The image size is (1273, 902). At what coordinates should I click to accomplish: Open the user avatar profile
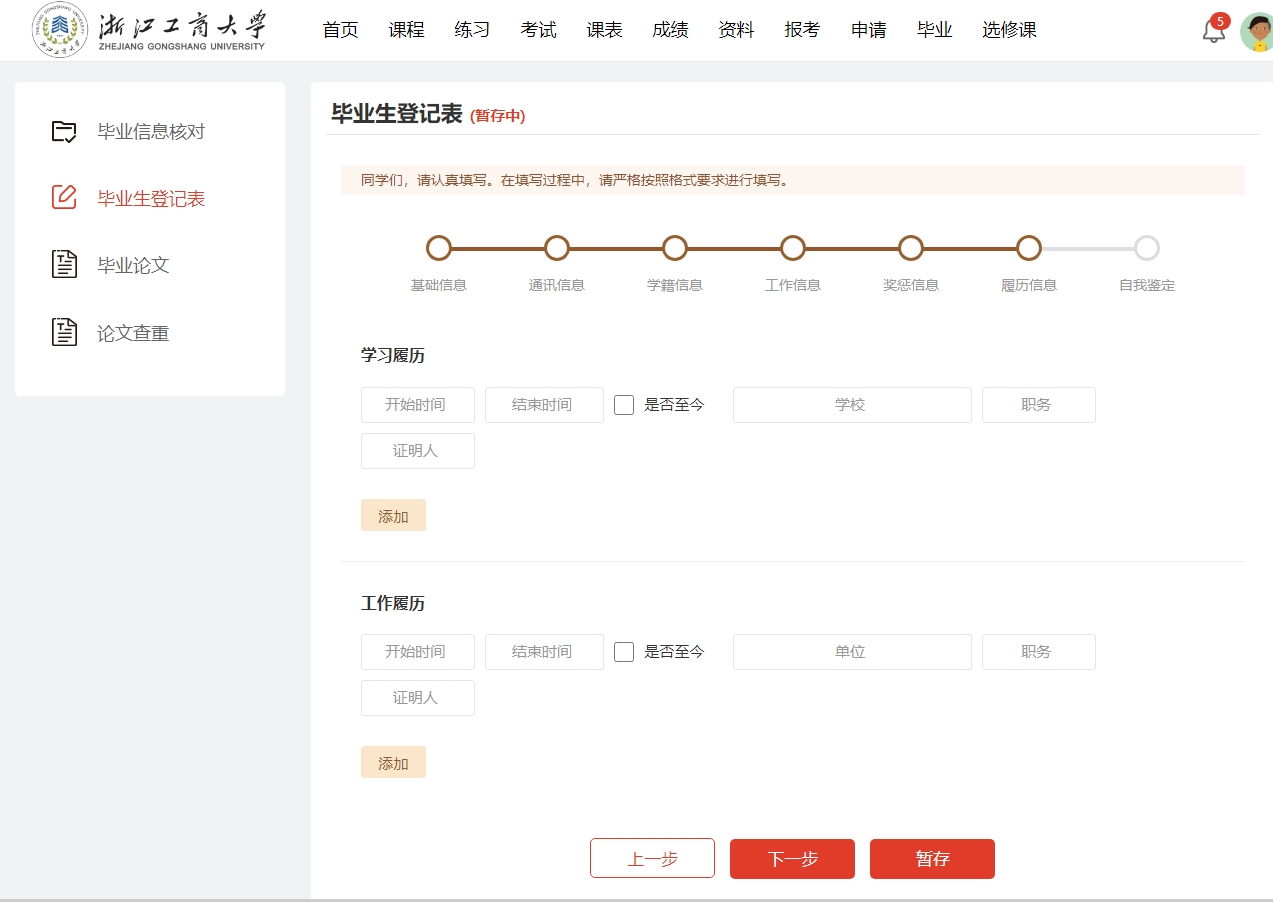point(1256,32)
